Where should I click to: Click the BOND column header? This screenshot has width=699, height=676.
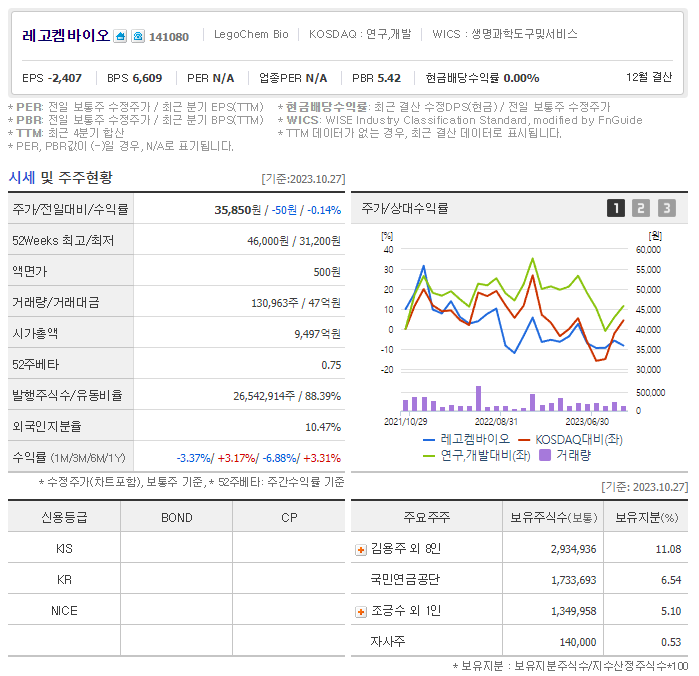(177, 517)
